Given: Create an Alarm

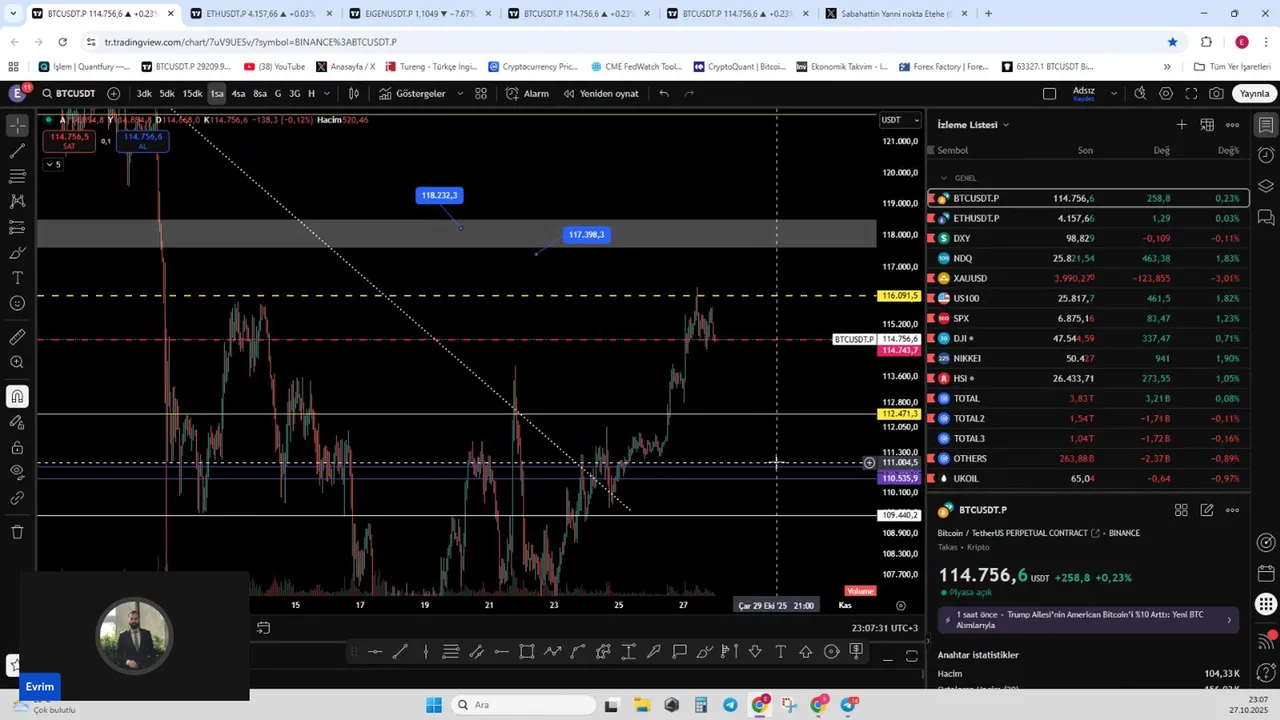Looking at the screenshot, I should tap(527, 93).
